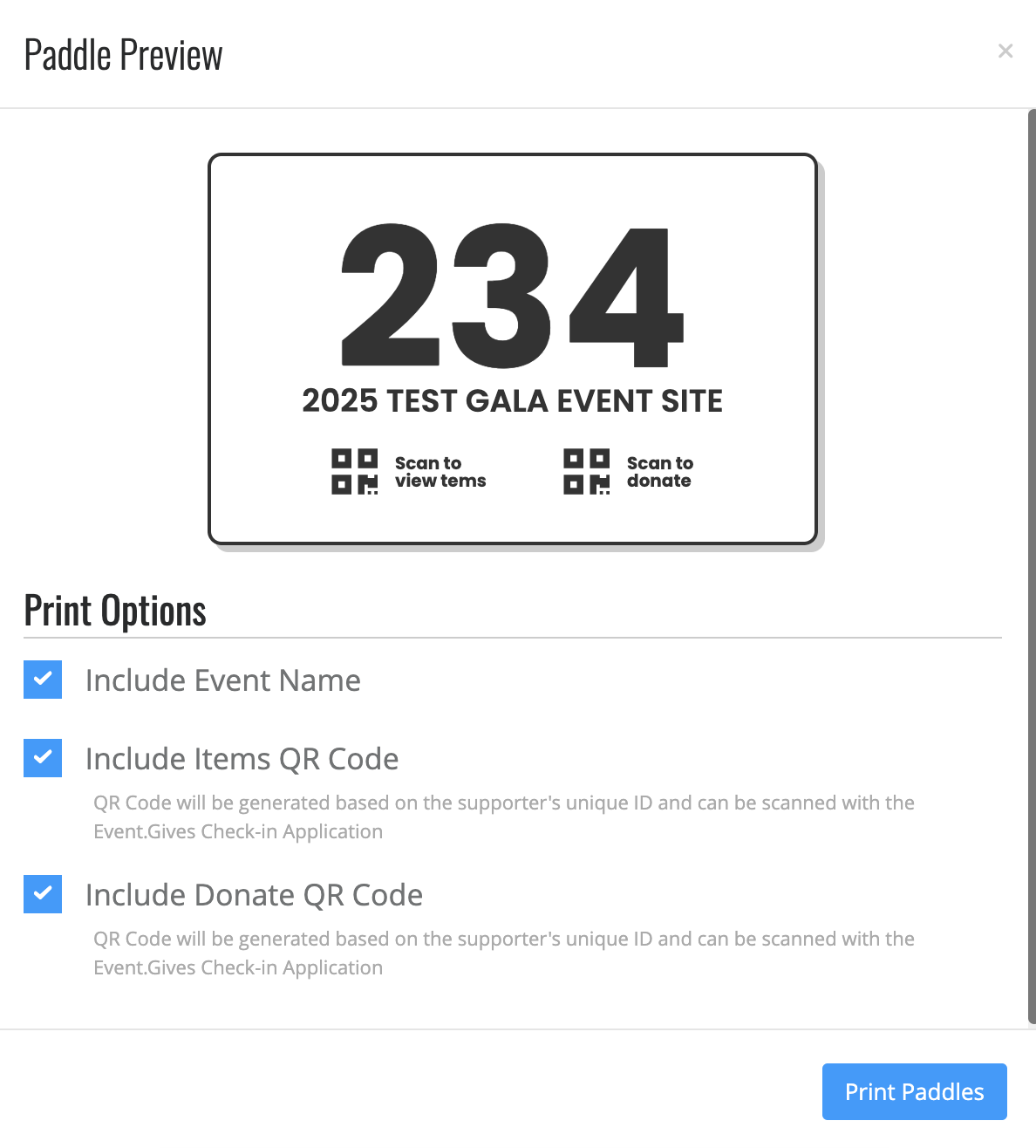Click the Include Items QR Code label
Screen dimensions: 1036x1148
coord(242,759)
